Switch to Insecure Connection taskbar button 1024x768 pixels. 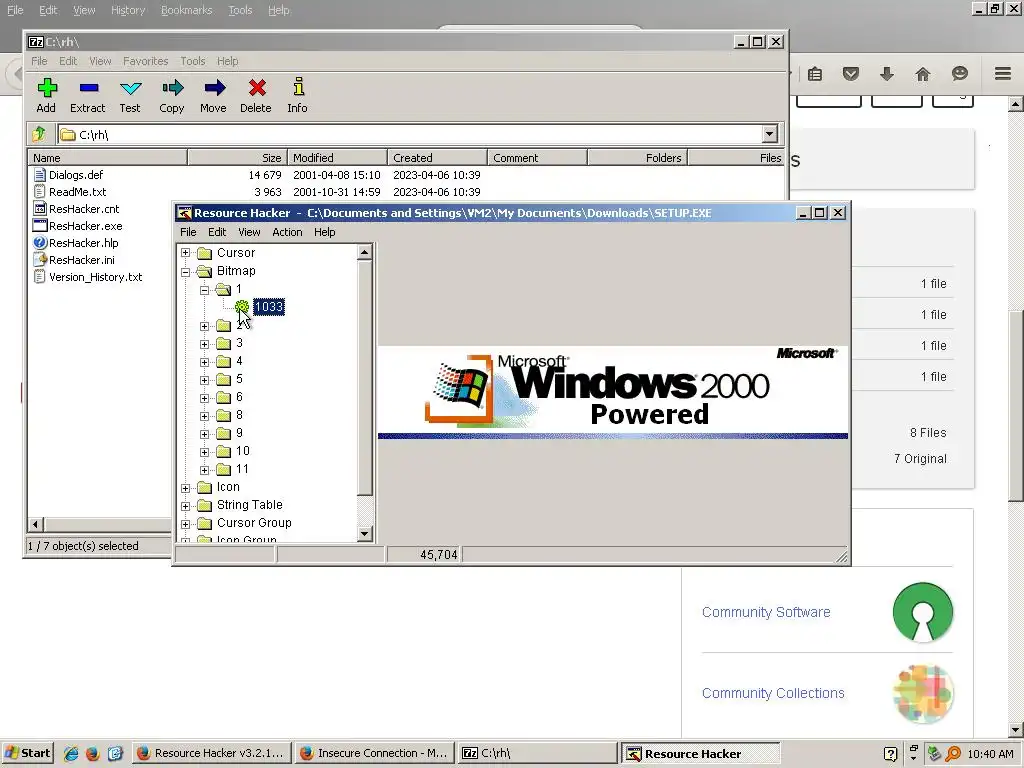(374, 754)
